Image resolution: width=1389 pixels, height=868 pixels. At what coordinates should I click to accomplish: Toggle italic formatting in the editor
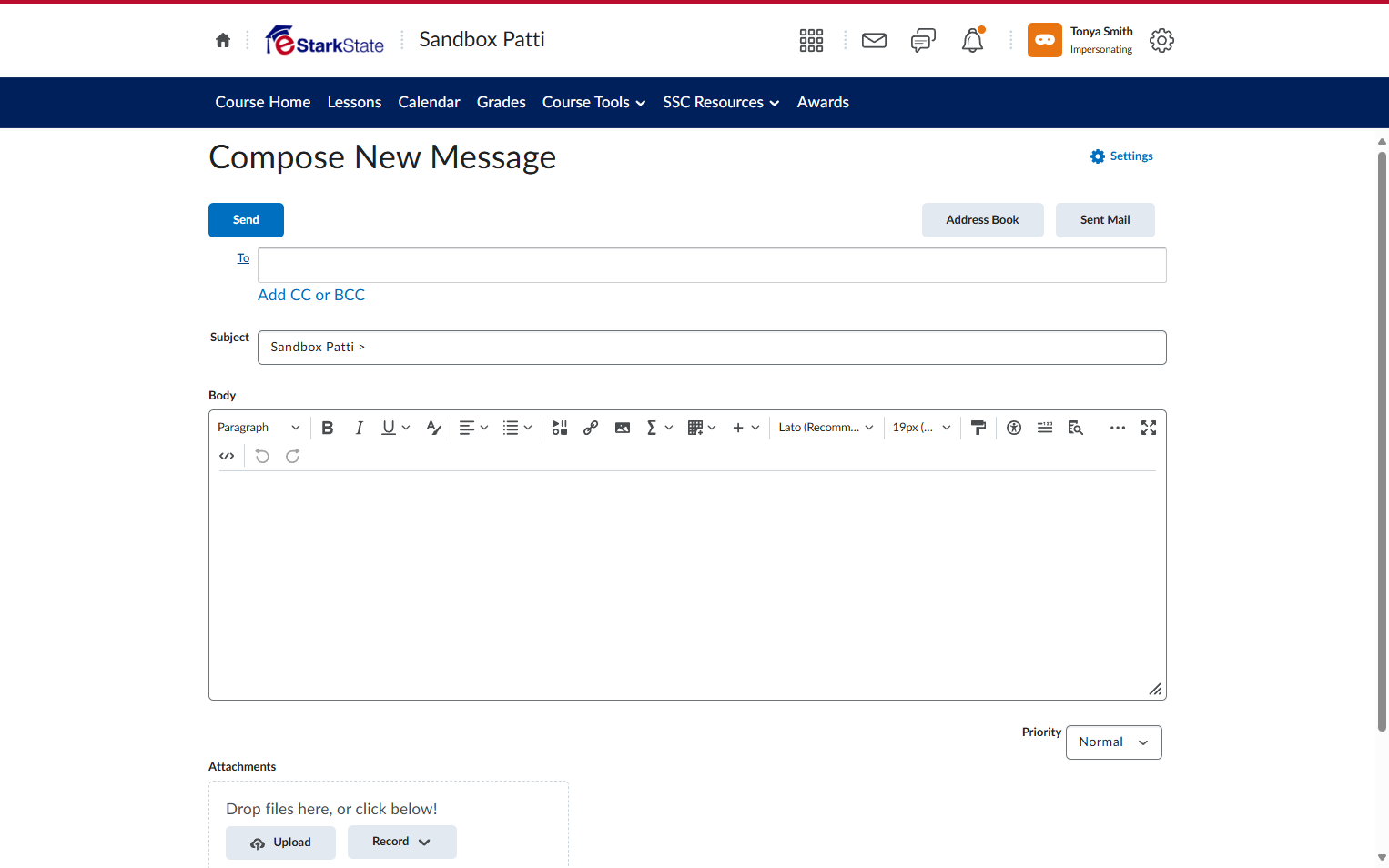(360, 428)
